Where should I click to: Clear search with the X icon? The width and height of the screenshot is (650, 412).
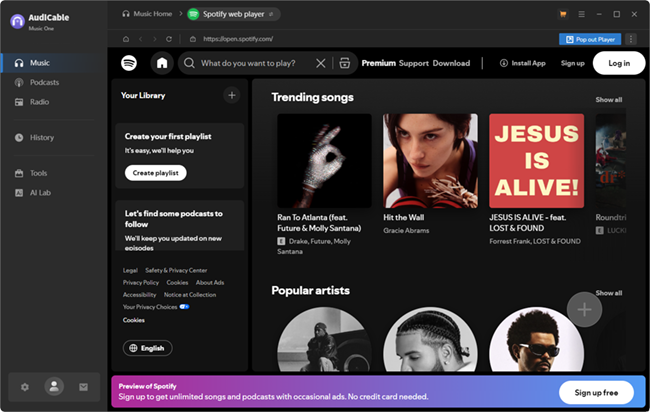(320, 63)
